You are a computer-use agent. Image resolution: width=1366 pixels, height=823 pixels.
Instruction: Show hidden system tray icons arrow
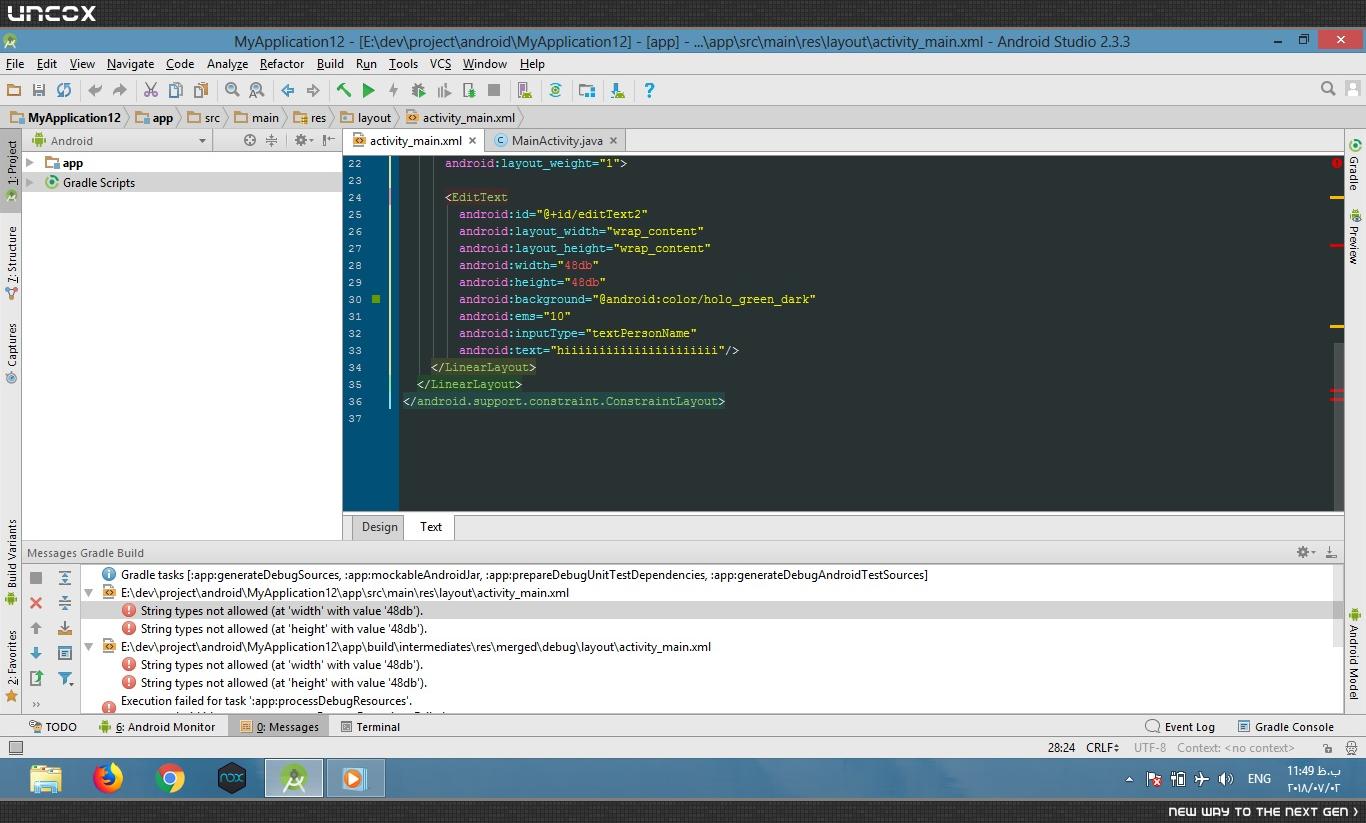point(1130,779)
